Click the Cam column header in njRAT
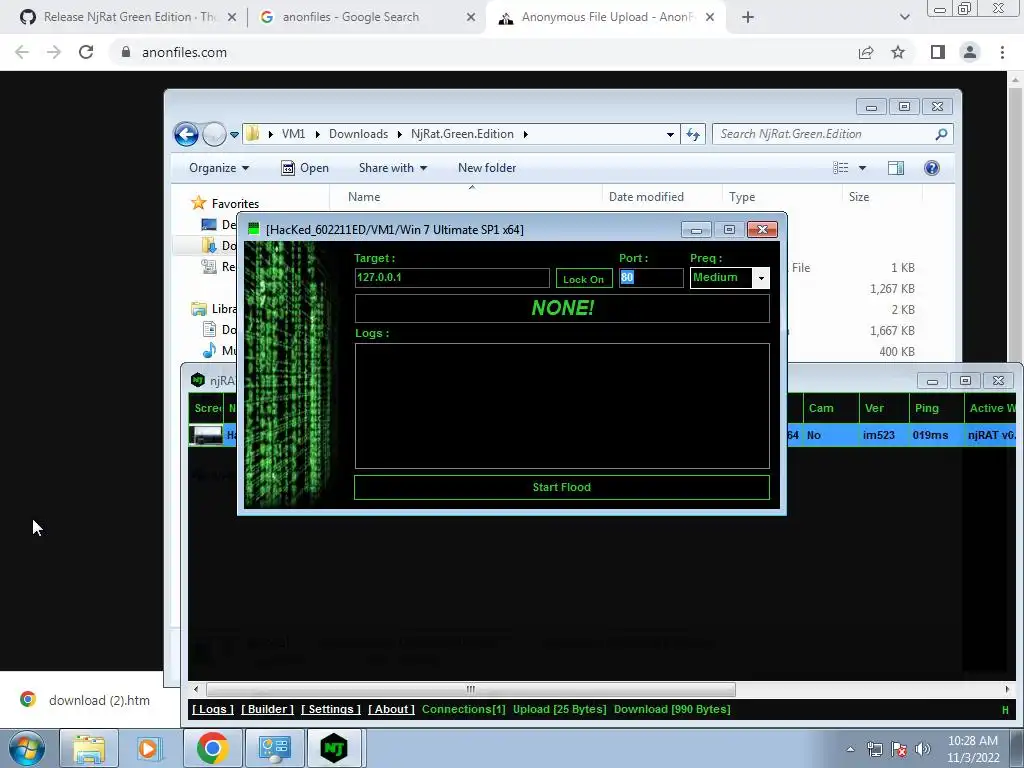The image size is (1024, 768). (x=830, y=408)
